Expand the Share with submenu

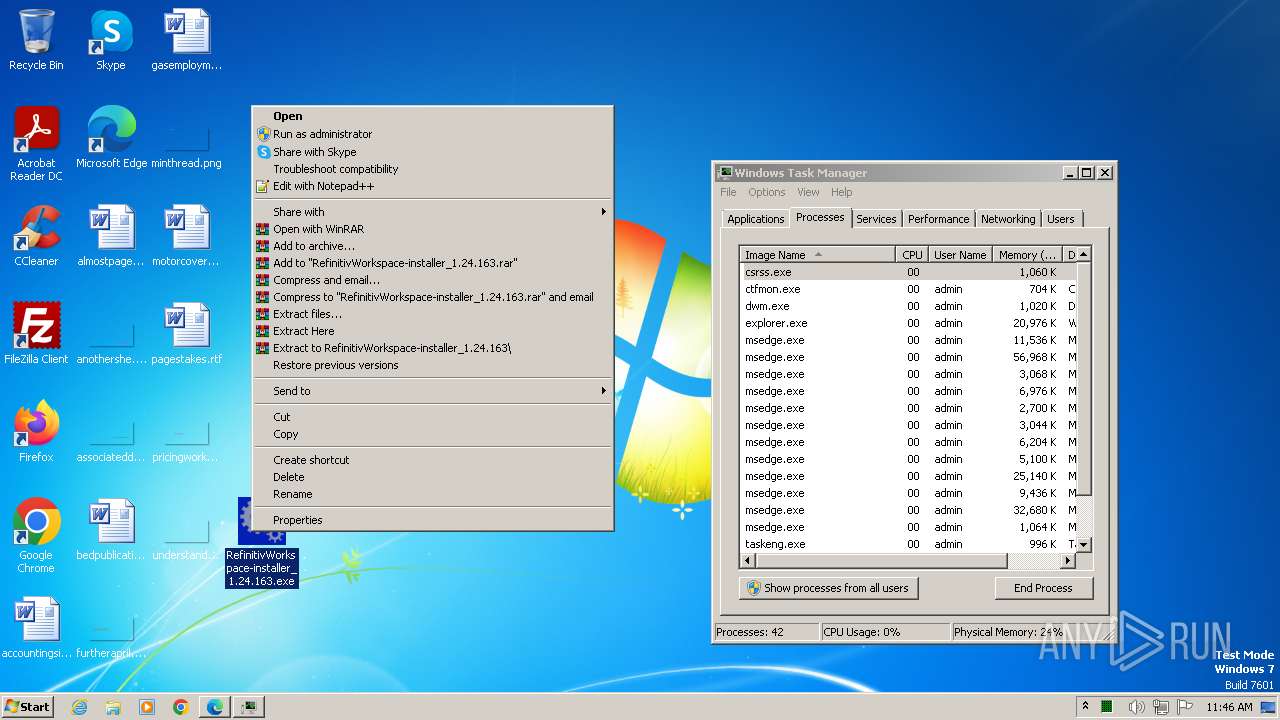coord(432,212)
